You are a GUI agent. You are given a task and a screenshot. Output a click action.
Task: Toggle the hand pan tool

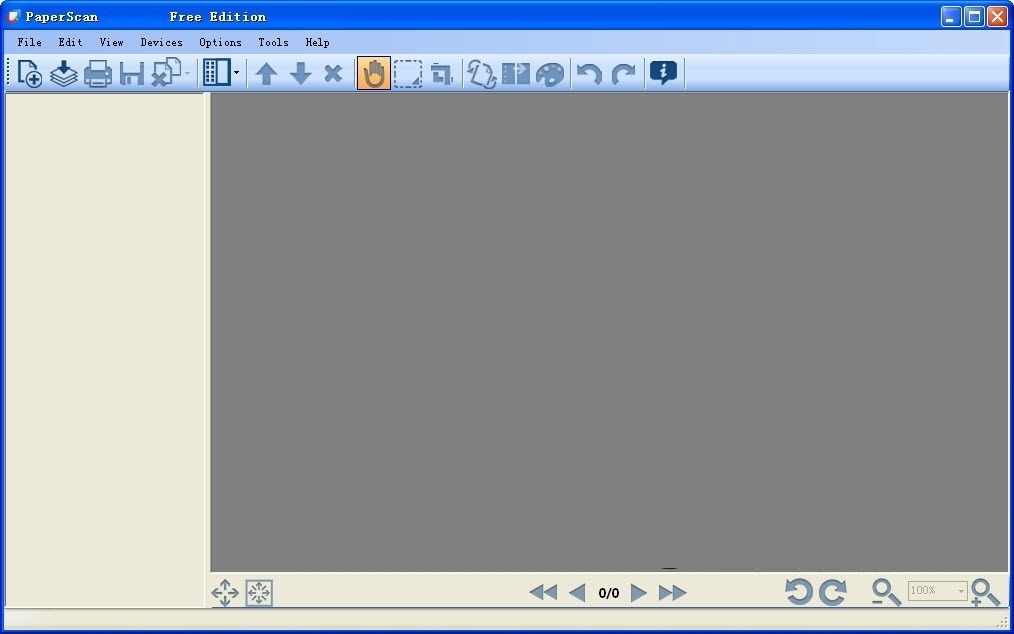click(374, 73)
